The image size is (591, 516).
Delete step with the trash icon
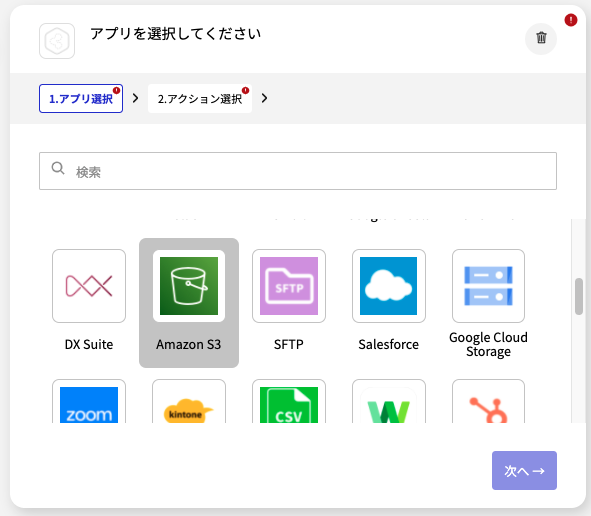click(541, 38)
